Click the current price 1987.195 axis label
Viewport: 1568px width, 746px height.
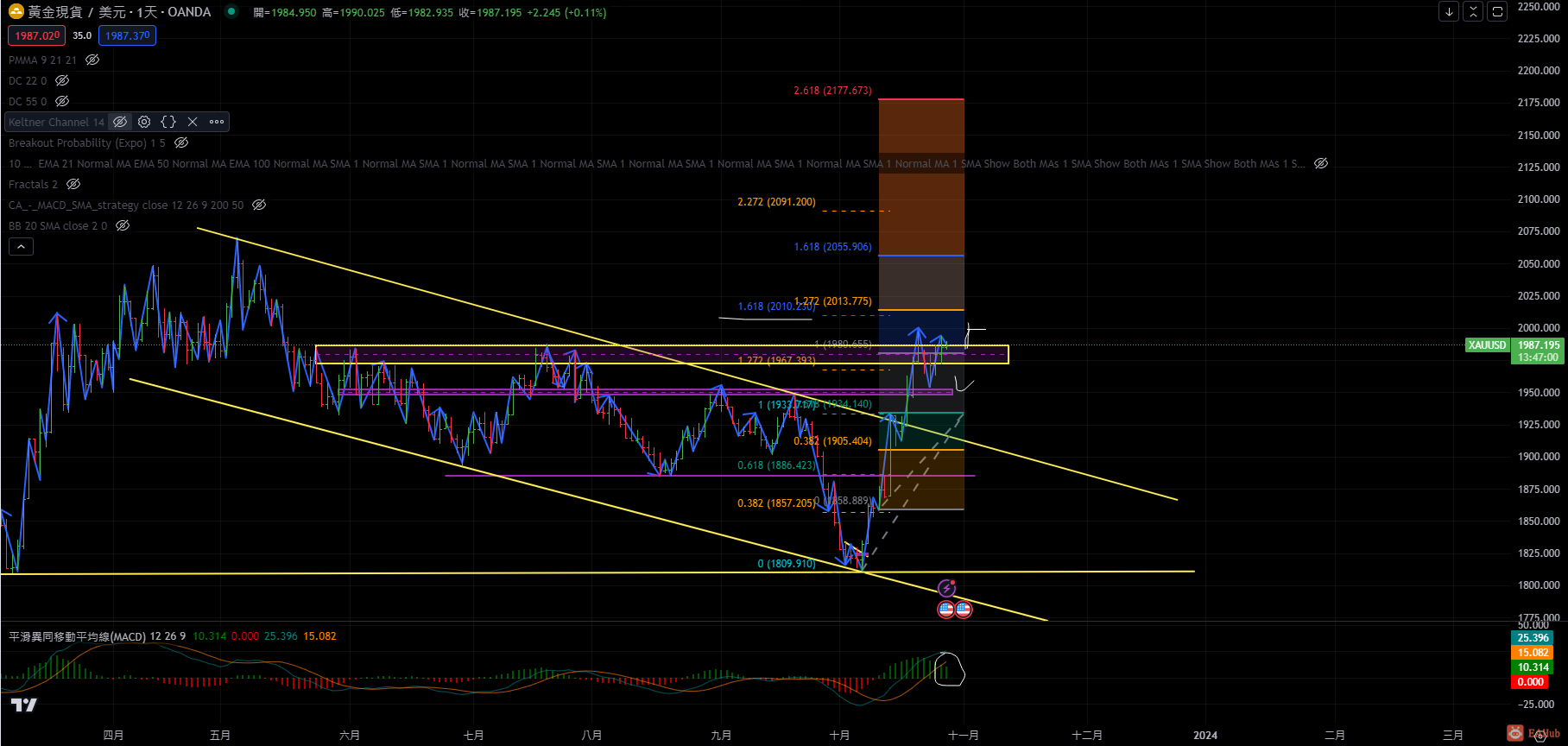(x=1539, y=345)
